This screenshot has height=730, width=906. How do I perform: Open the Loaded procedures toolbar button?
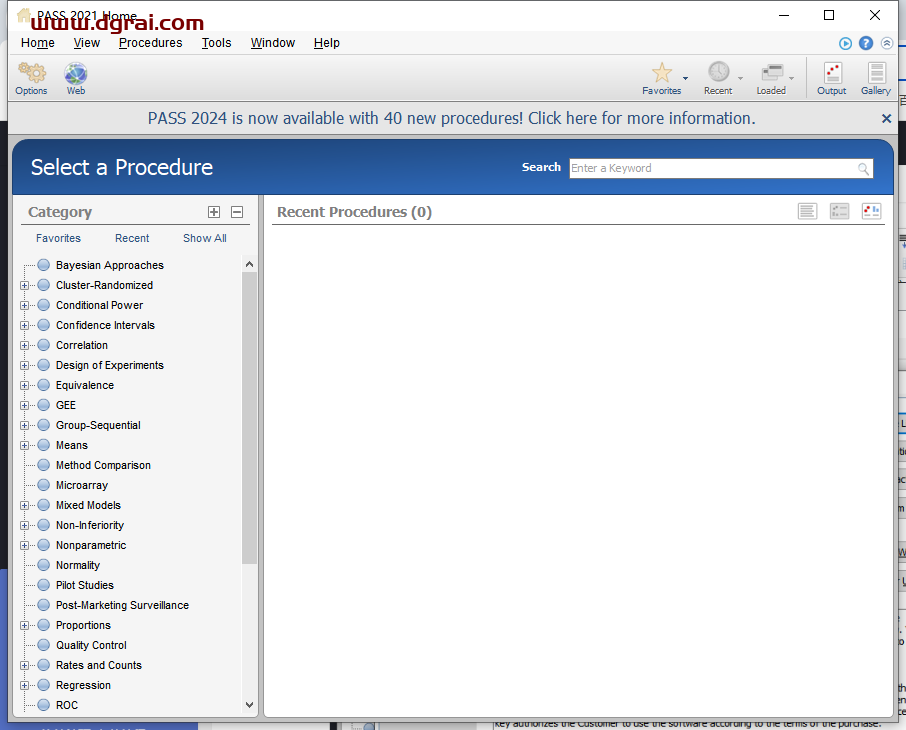click(771, 78)
